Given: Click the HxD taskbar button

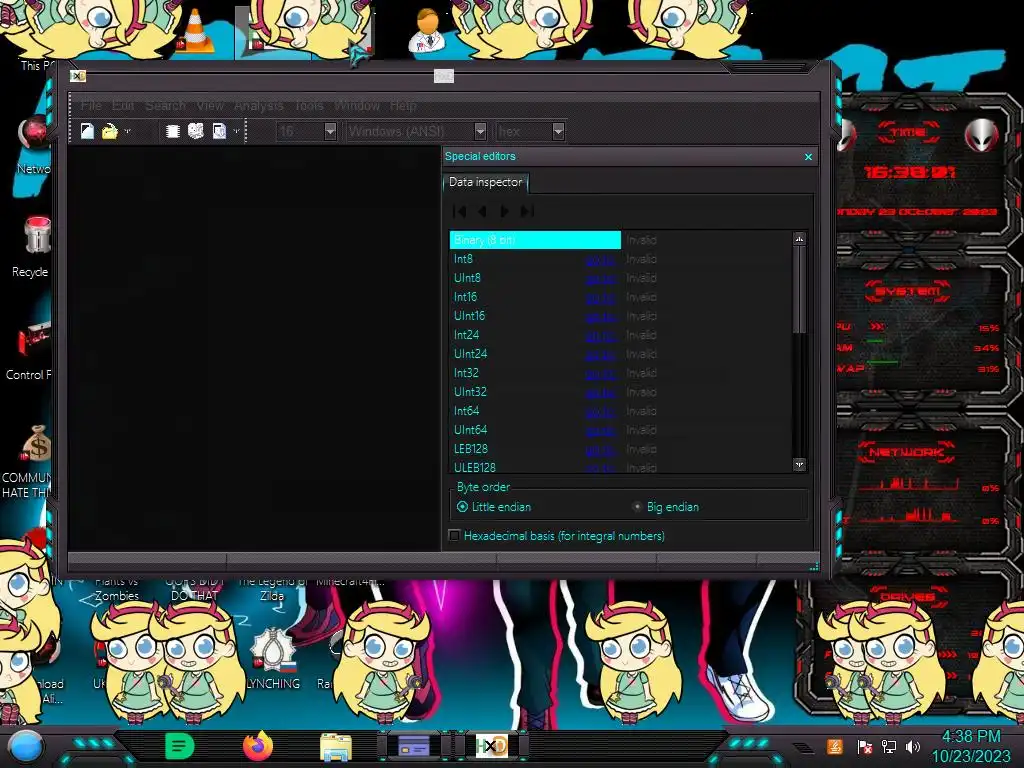Looking at the screenshot, I should click(x=491, y=746).
